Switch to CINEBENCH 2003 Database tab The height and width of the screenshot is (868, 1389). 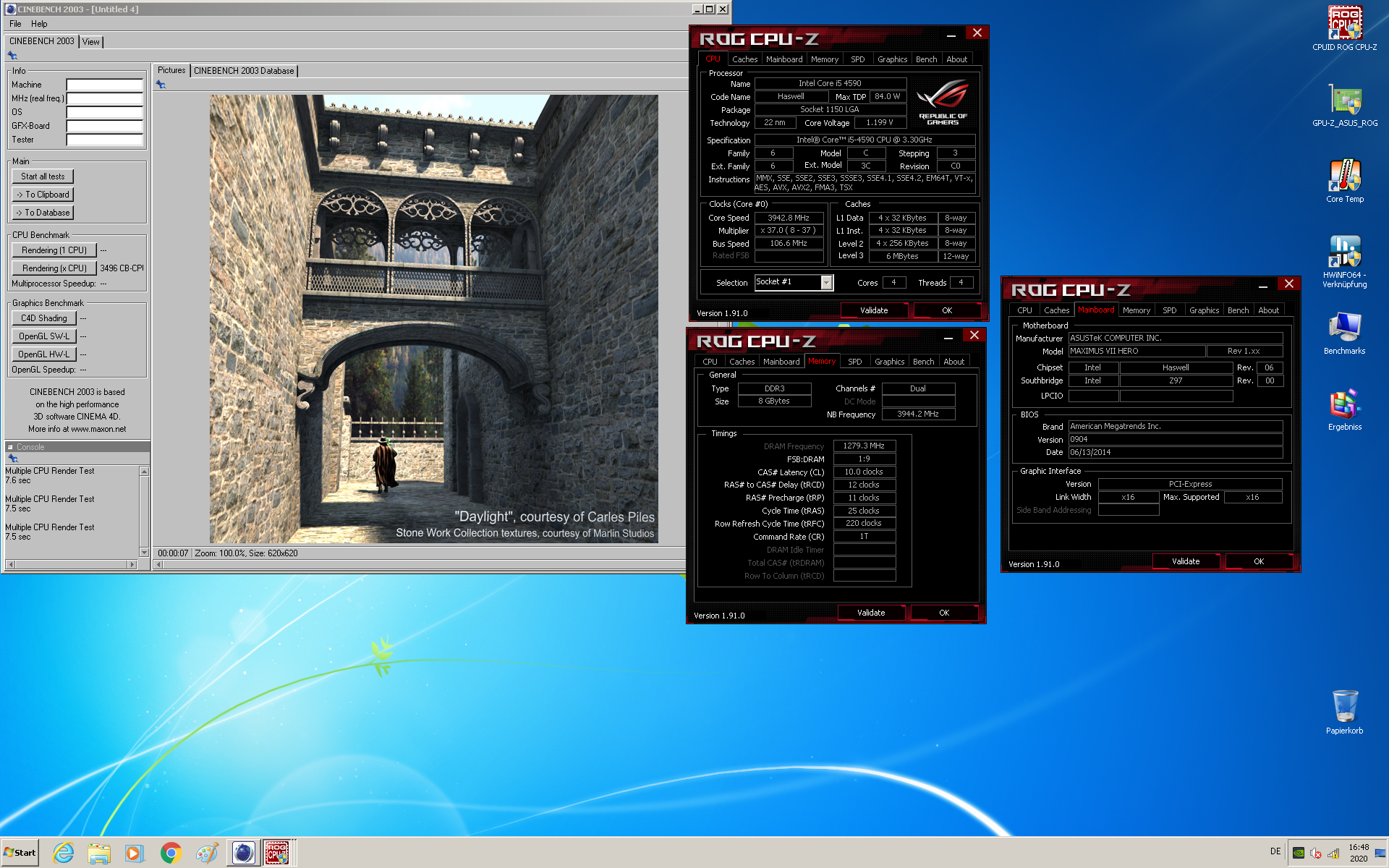coord(244,71)
